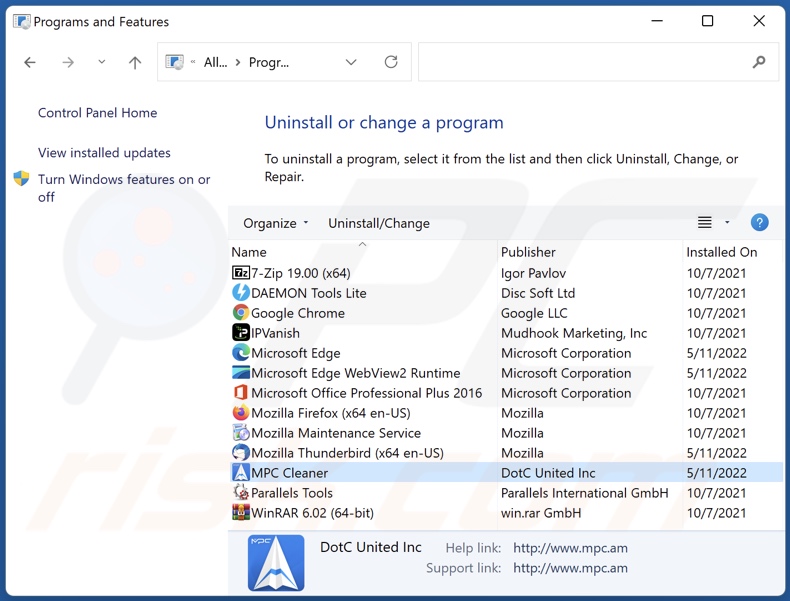This screenshot has height=601, width=790.
Task: Click Disc Soft Ltd publisher cell
Action: tap(538, 293)
